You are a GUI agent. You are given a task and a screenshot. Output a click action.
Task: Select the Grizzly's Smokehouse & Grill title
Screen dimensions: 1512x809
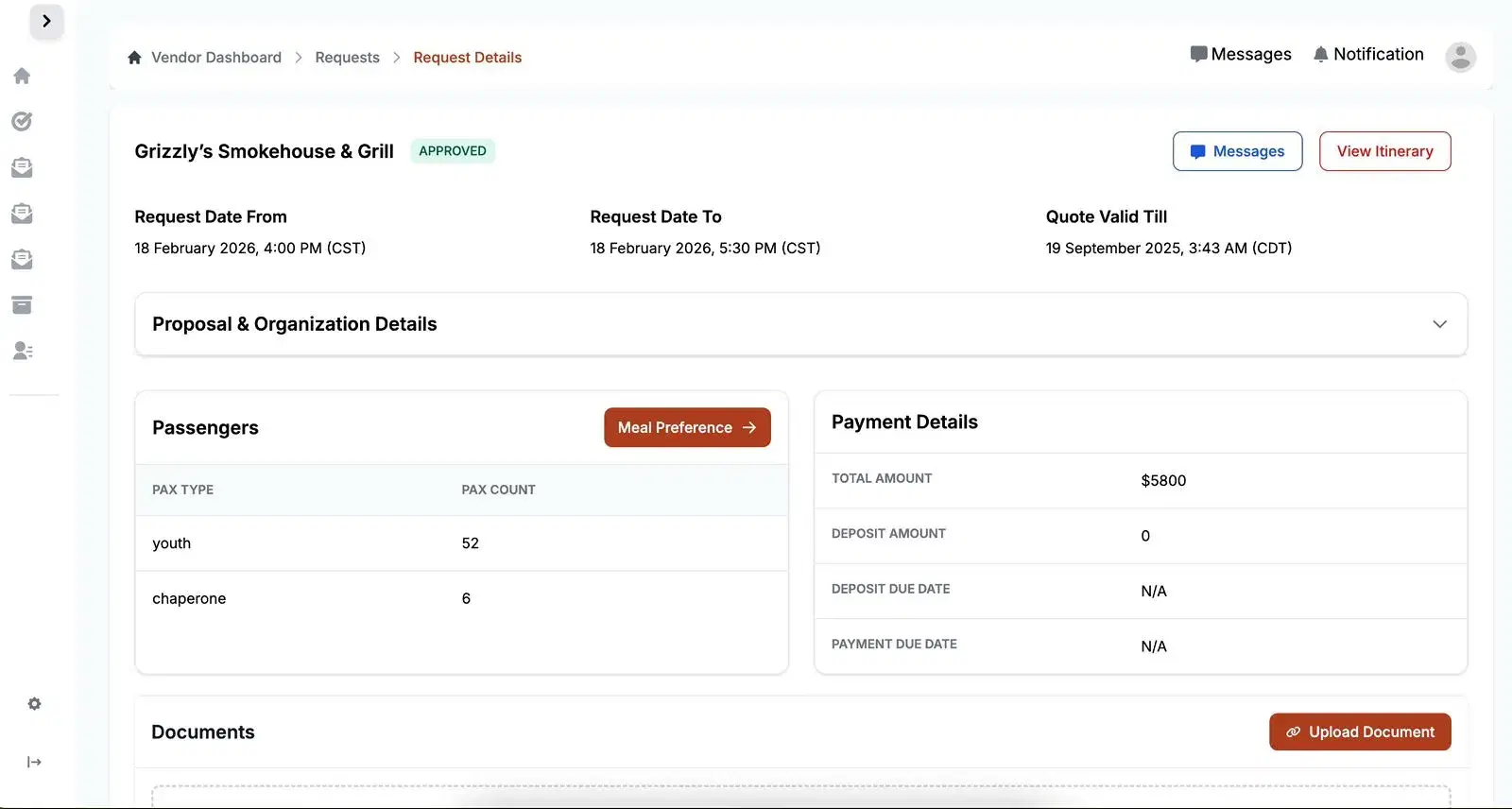[x=264, y=151]
